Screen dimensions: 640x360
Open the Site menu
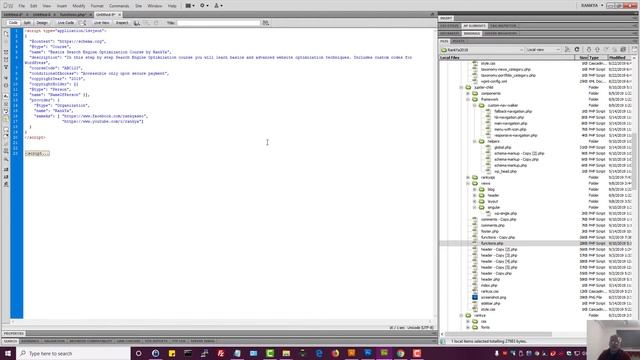point(138,6)
